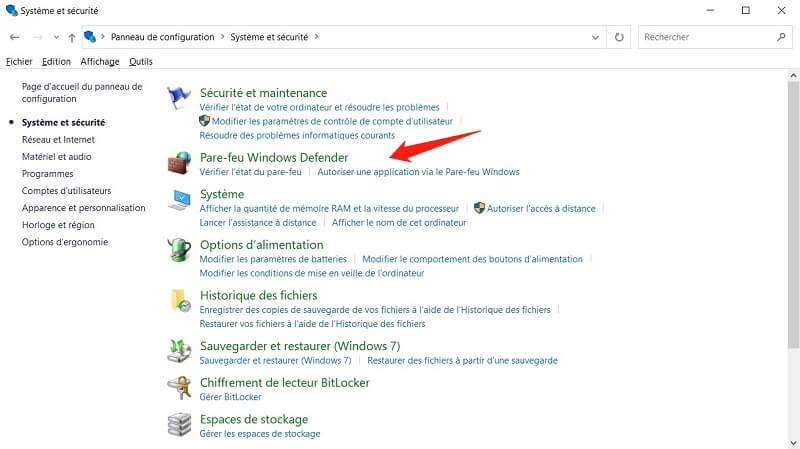The image size is (800, 449).
Task: Click Restaurer des fichiers à partir d'une sauvegarde
Action: (x=462, y=360)
